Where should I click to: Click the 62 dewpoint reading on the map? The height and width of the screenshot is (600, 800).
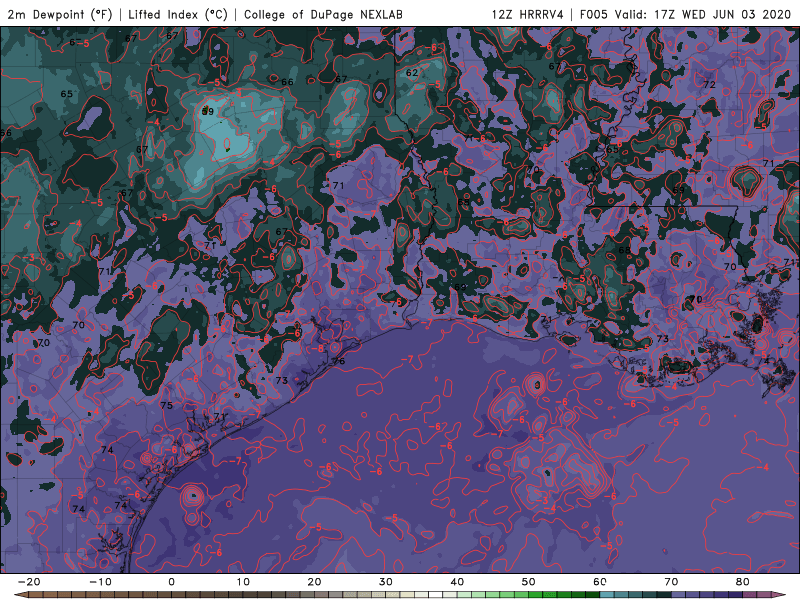pos(412,73)
